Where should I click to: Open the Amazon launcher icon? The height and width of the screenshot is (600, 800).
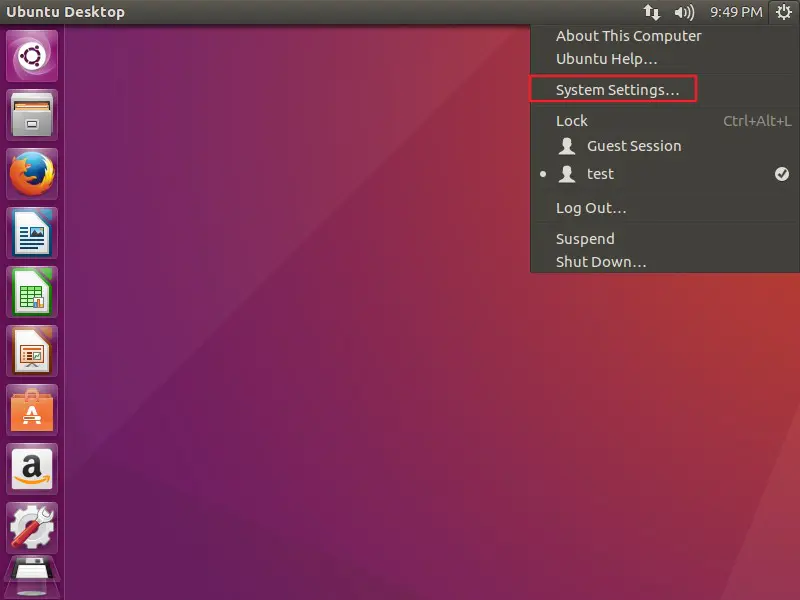[x=32, y=469]
